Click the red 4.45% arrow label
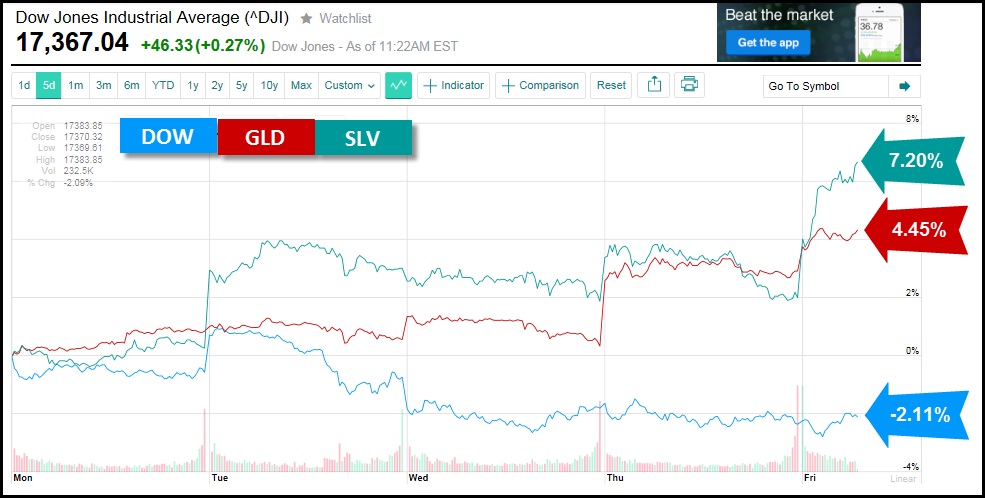 pyautogui.click(x=914, y=229)
